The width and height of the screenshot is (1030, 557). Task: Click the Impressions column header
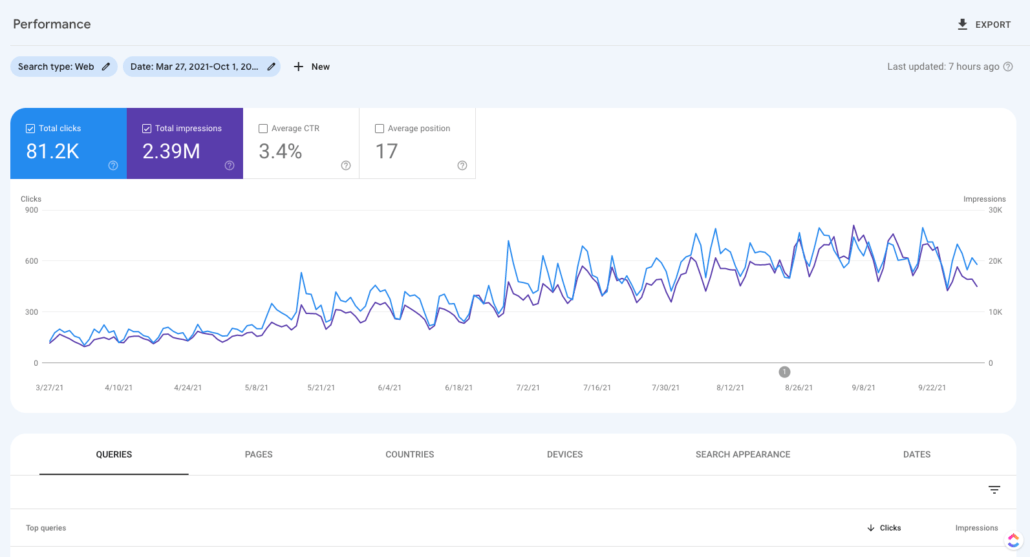[976, 528]
